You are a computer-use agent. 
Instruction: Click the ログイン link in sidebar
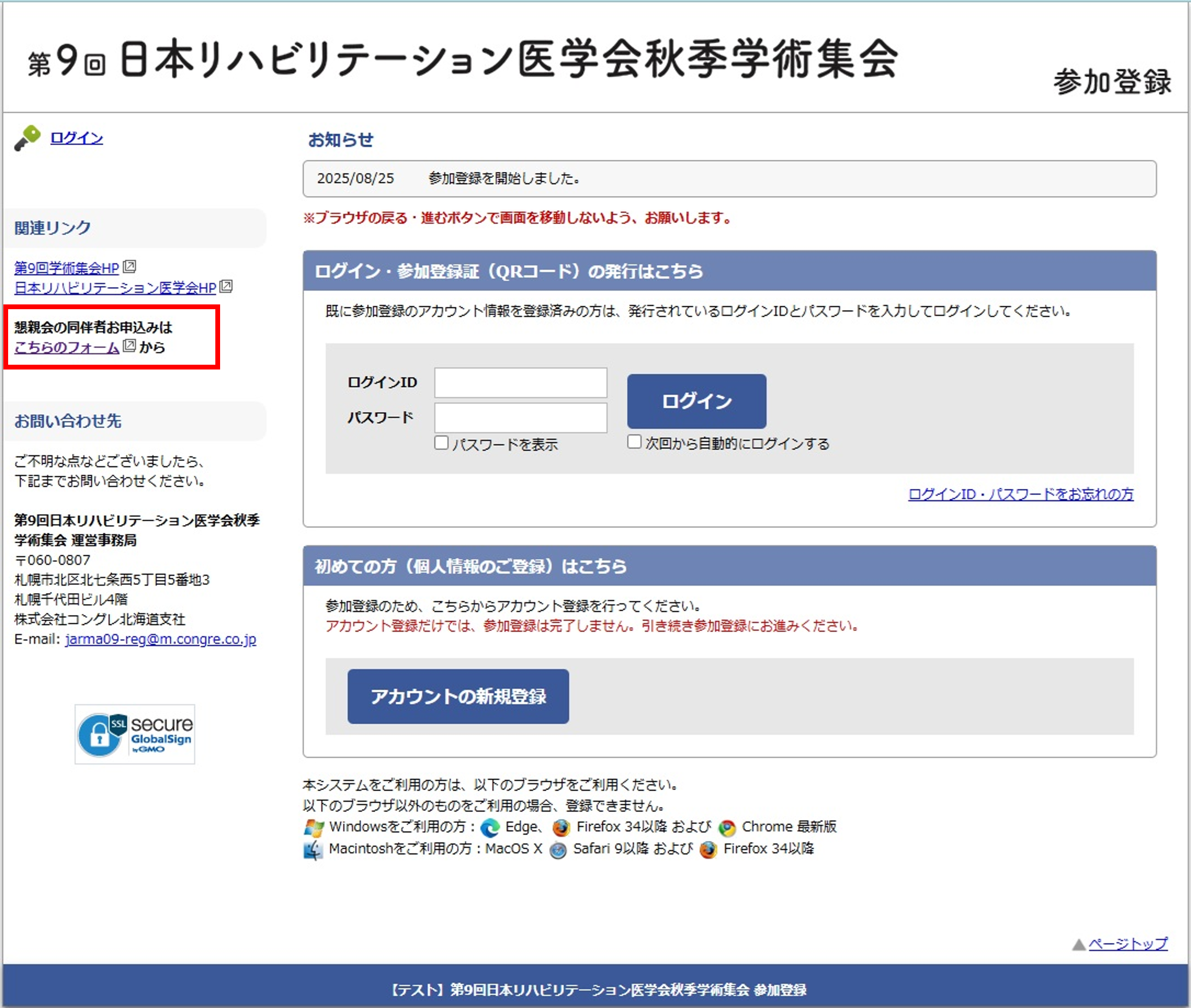pyautogui.click(x=77, y=138)
